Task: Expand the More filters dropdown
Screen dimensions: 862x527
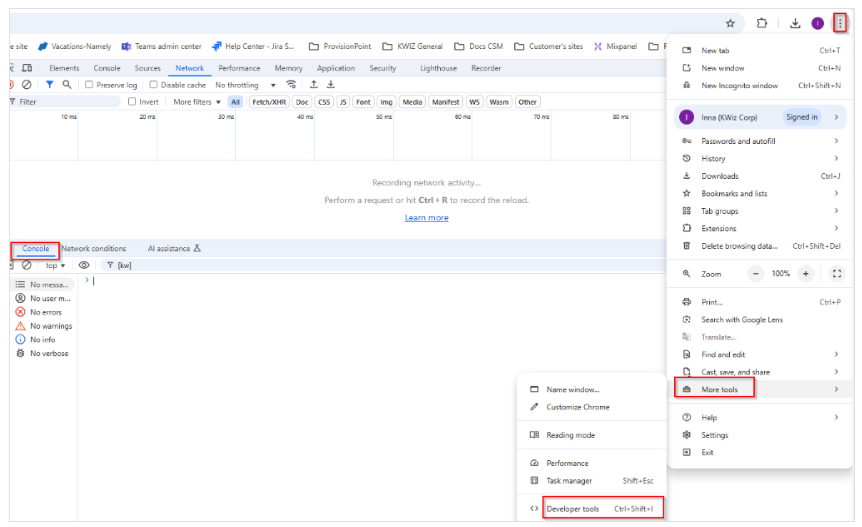Action: click(x=197, y=102)
